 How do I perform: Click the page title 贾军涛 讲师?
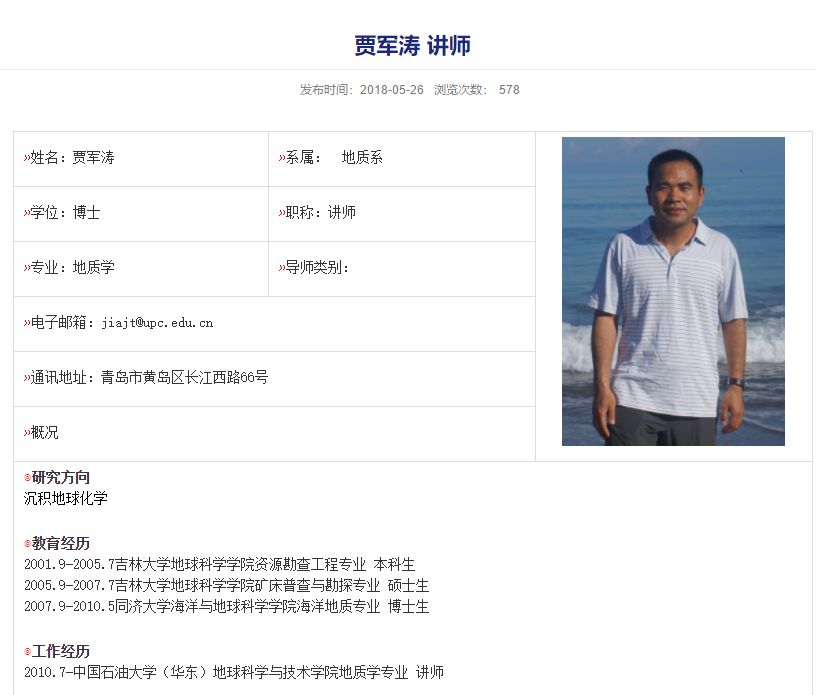[x=412, y=45]
